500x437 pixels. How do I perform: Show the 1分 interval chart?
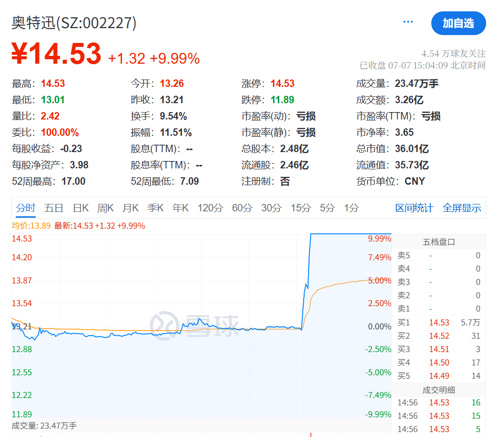[351, 208]
